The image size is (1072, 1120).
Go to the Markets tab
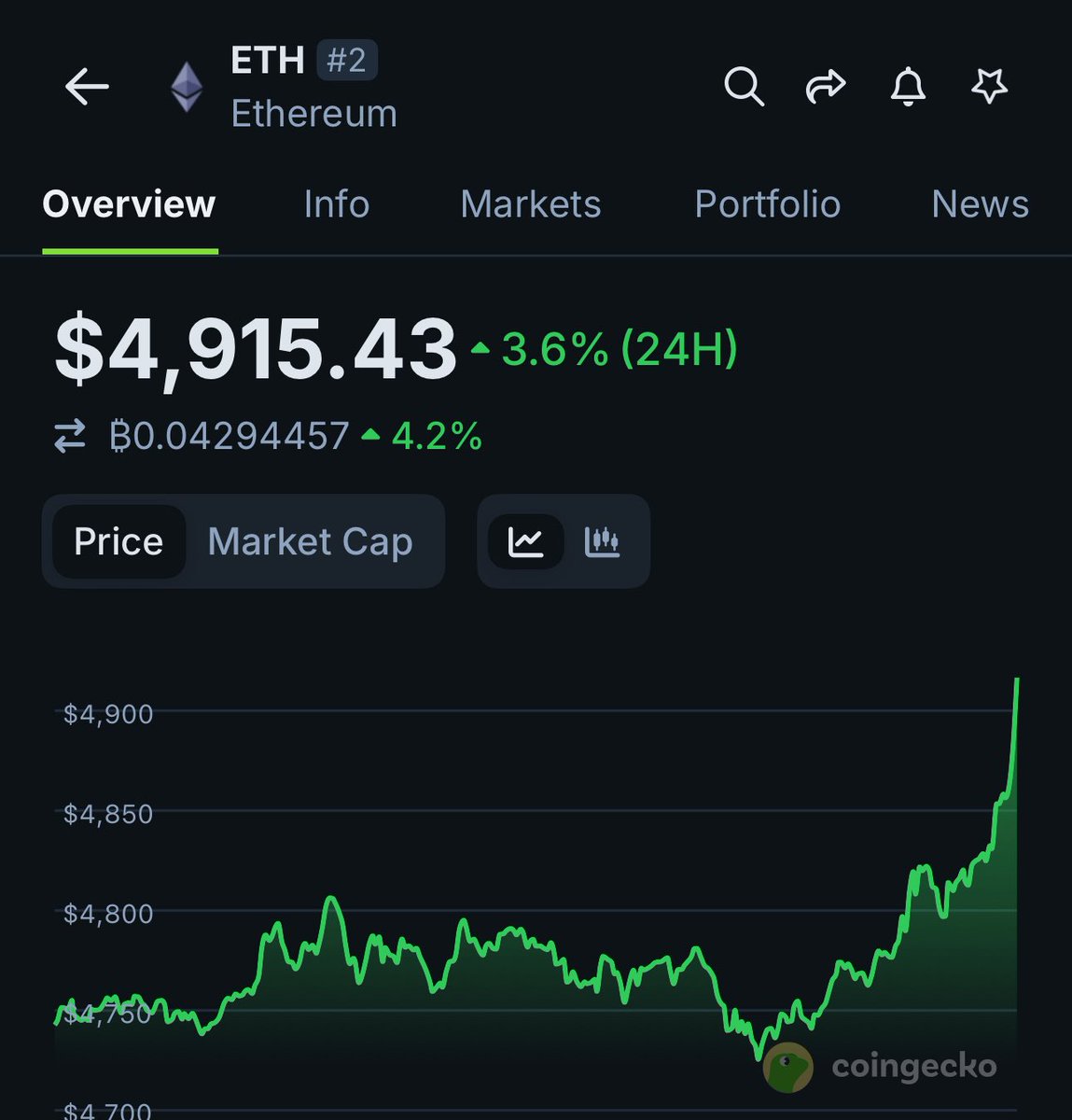click(x=530, y=204)
